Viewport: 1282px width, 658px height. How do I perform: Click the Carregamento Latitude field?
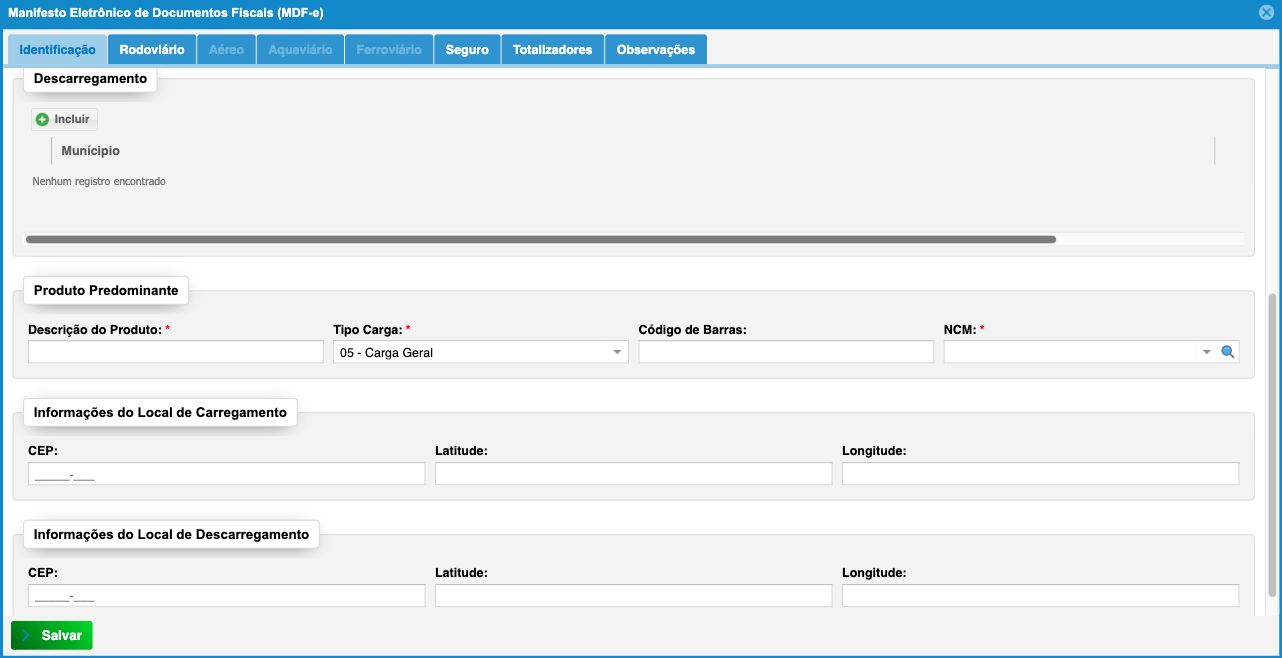(x=633, y=474)
